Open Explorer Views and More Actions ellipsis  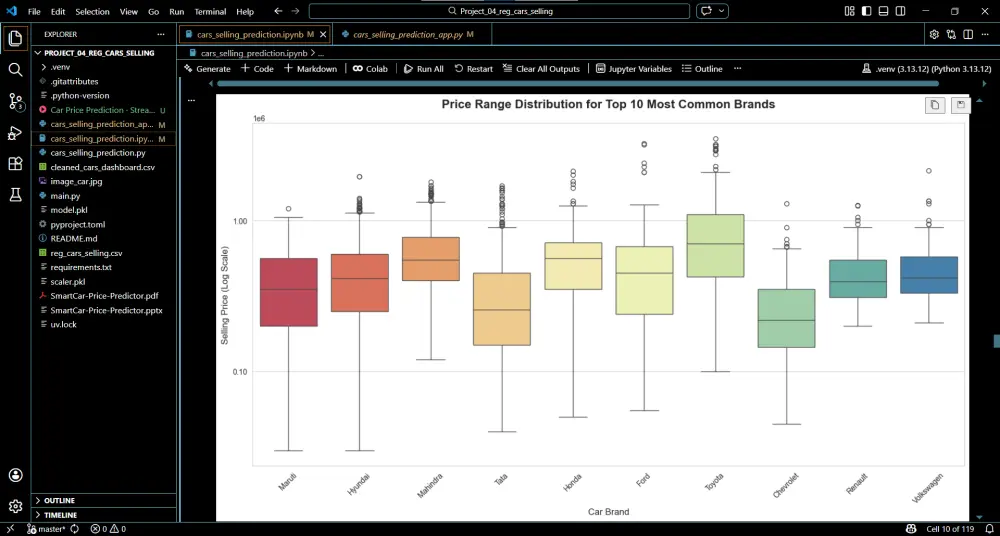click(x=161, y=34)
